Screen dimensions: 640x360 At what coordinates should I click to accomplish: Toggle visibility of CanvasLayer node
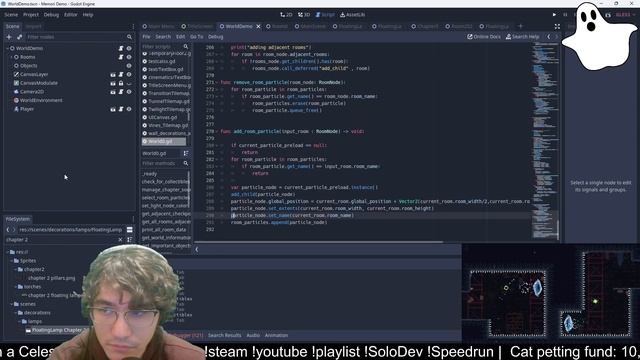click(x=129, y=74)
